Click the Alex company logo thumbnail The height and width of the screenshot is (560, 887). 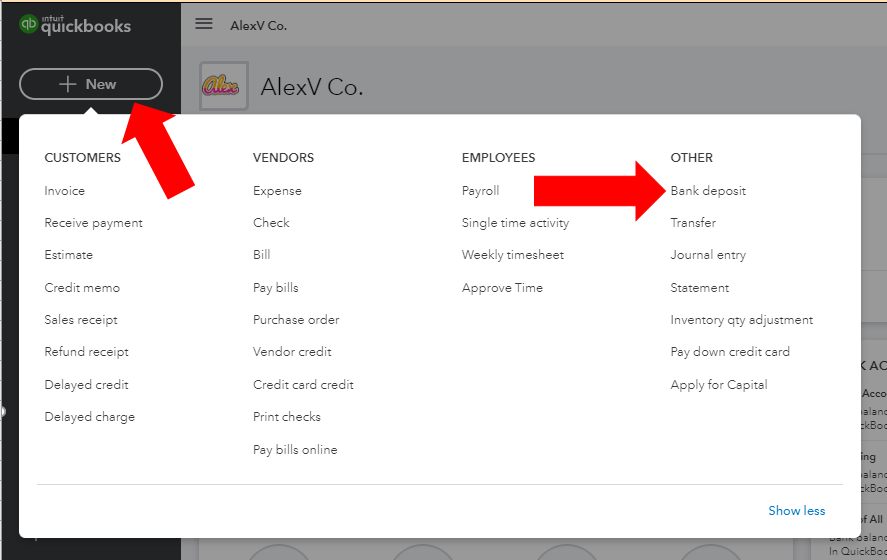[223, 86]
